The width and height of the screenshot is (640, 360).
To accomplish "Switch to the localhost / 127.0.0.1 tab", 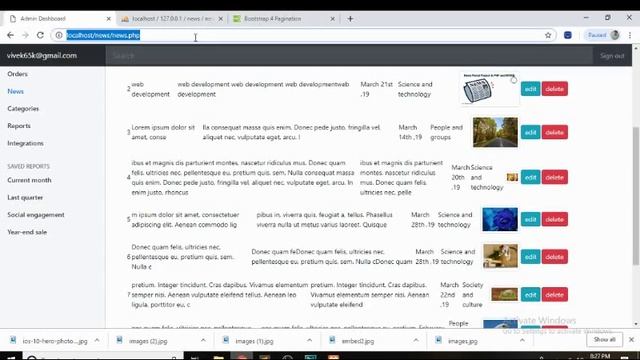I will [173, 19].
